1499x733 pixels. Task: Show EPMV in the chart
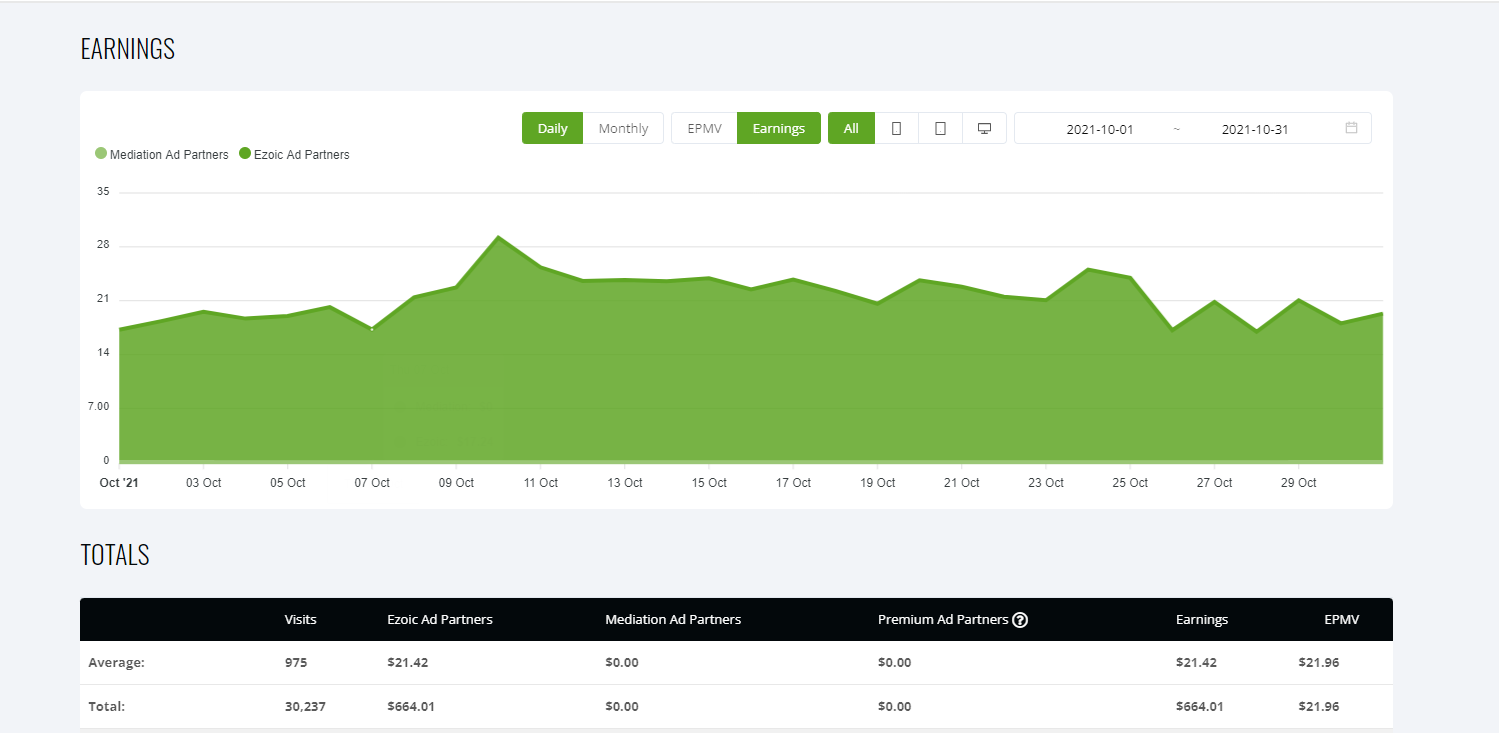(x=705, y=128)
